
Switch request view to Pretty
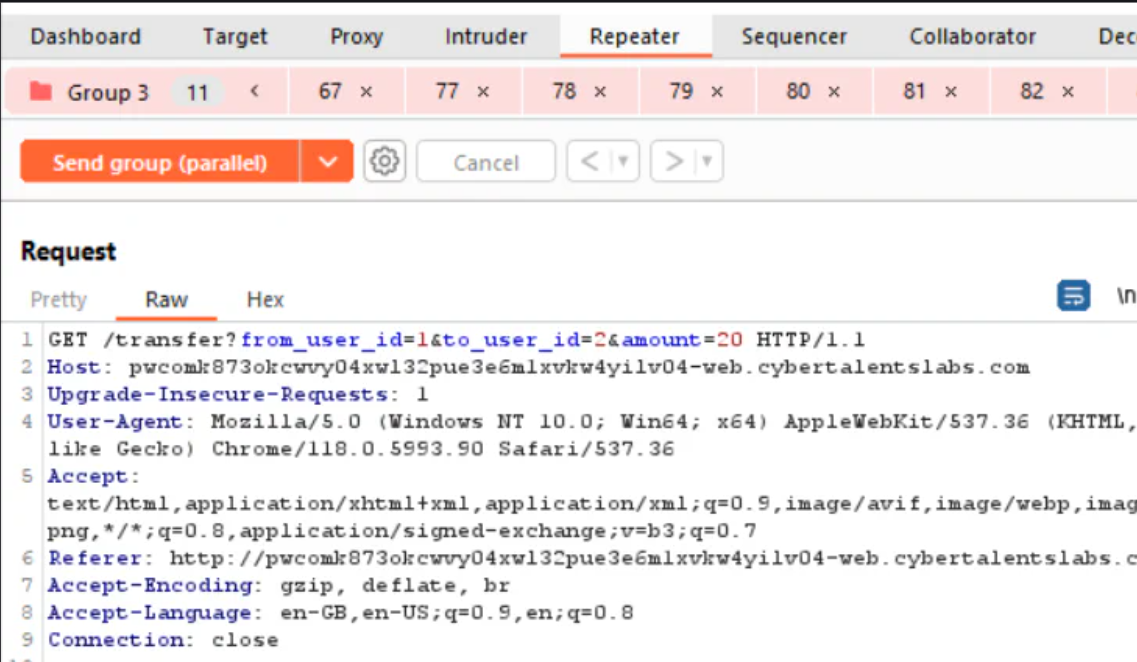58,299
